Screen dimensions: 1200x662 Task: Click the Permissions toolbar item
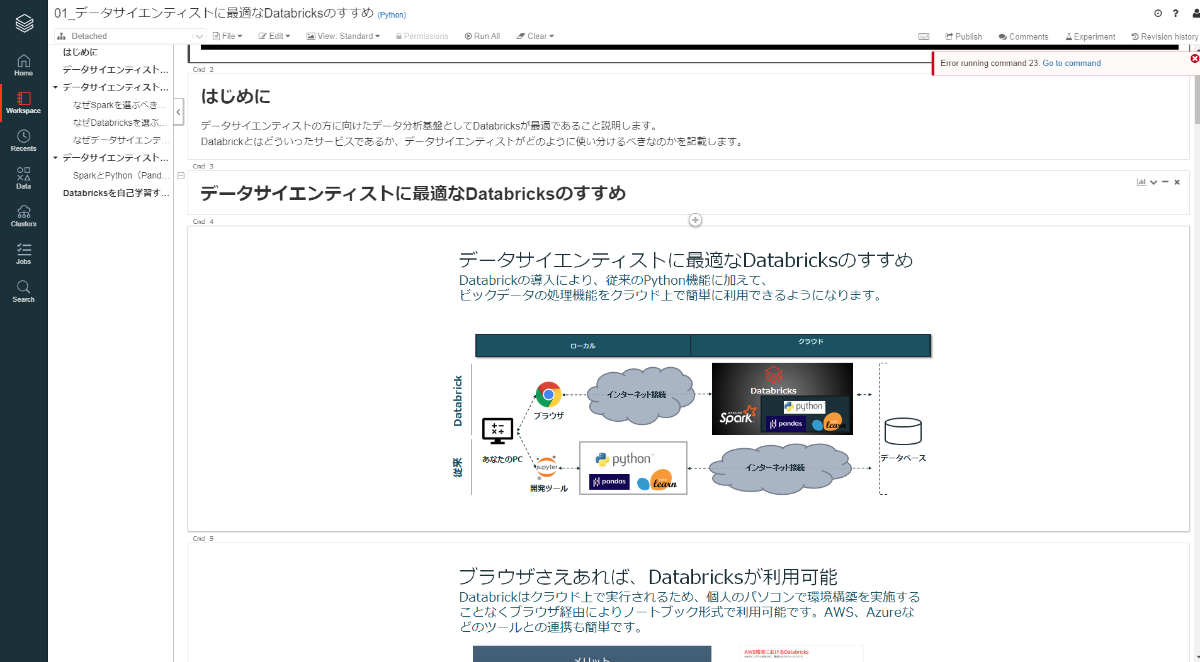coord(422,36)
